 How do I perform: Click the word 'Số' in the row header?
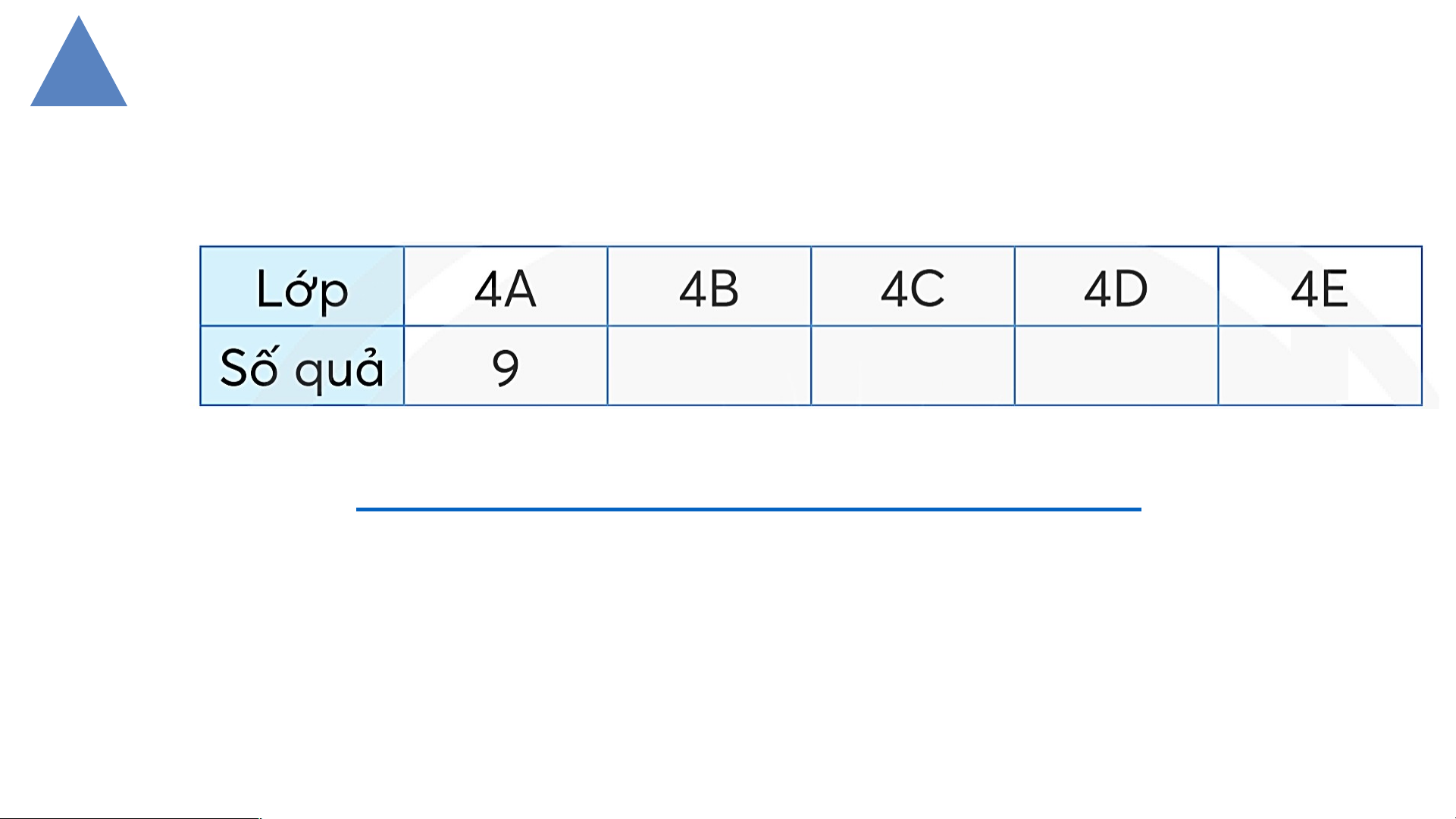click(249, 366)
